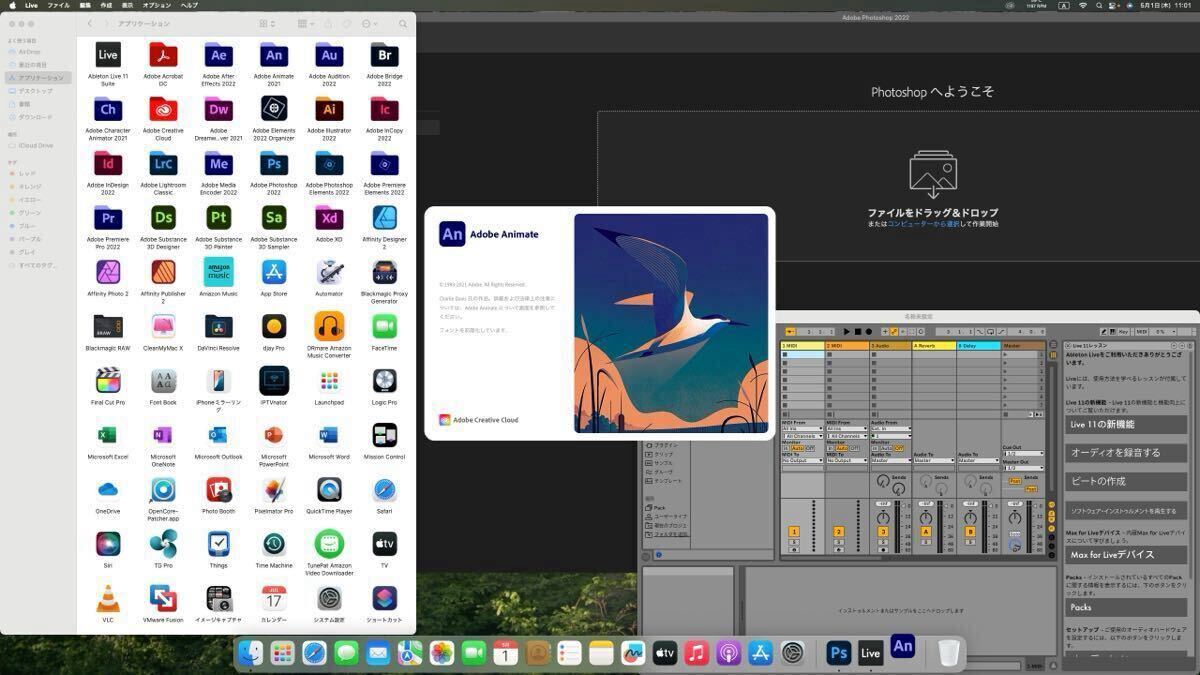Open Finder action (ellipsis) menu dropdown
The height and width of the screenshot is (675, 1200).
coord(371,23)
